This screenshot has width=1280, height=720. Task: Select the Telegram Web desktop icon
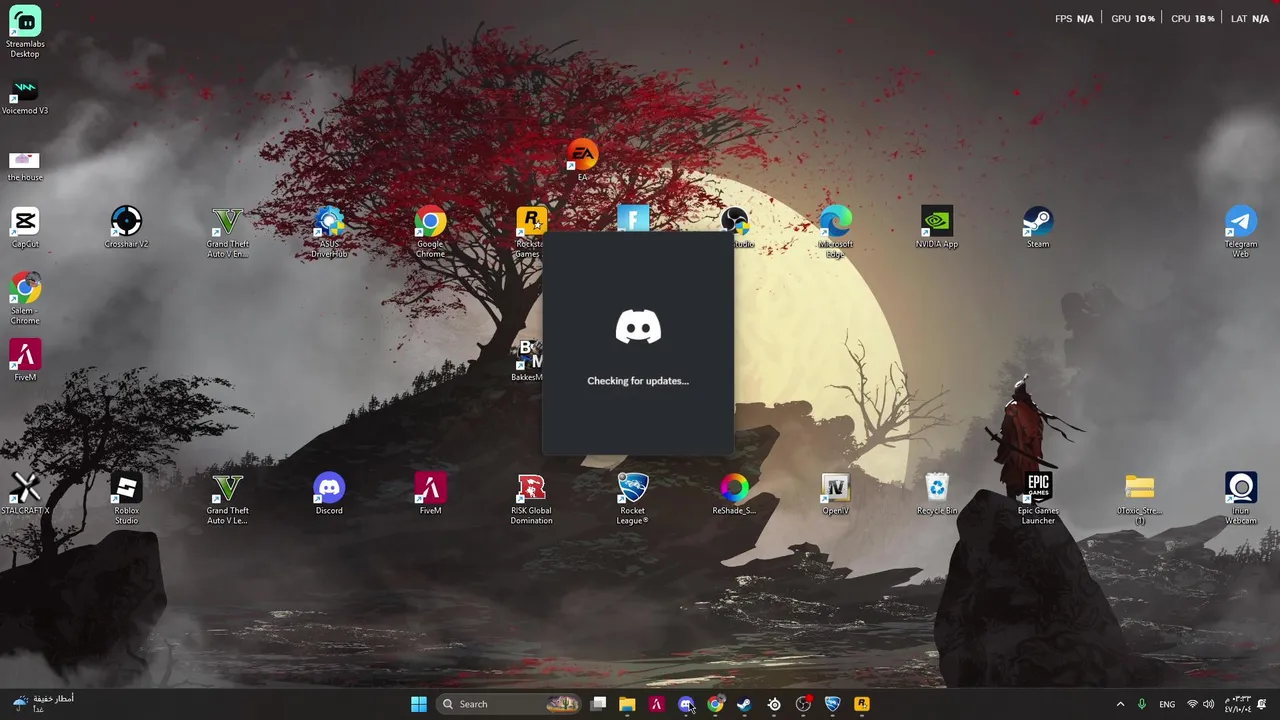point(1241,232)
